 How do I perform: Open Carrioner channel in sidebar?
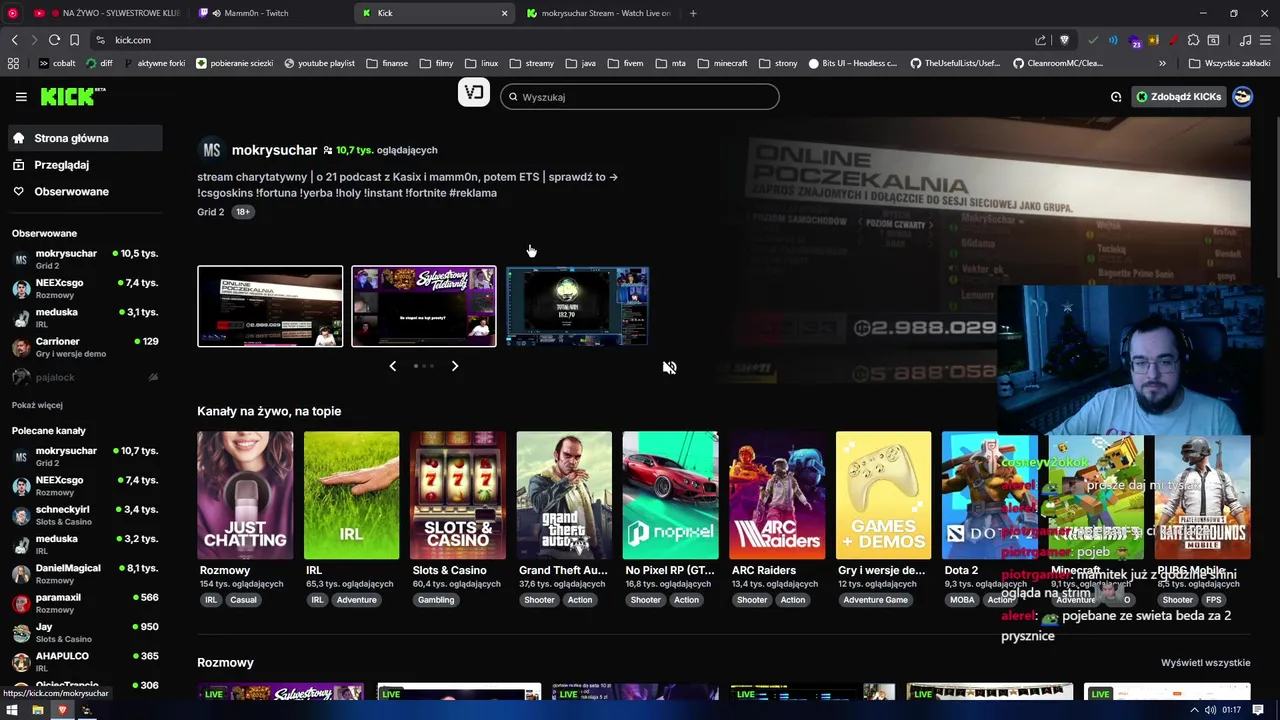click(85, 347)
